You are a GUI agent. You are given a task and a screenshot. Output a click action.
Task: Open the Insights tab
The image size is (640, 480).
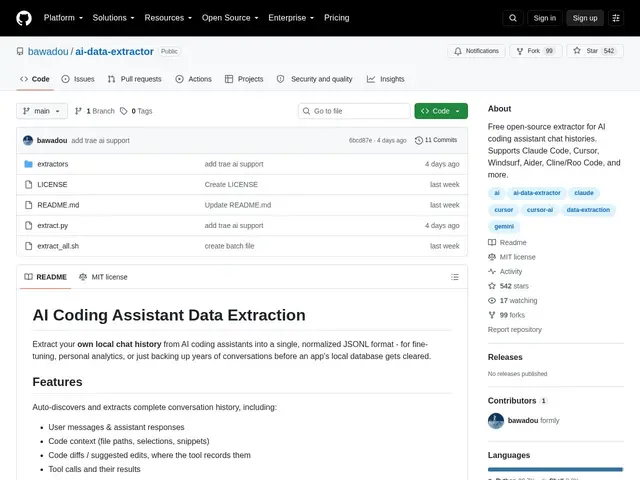coord(385,79)
